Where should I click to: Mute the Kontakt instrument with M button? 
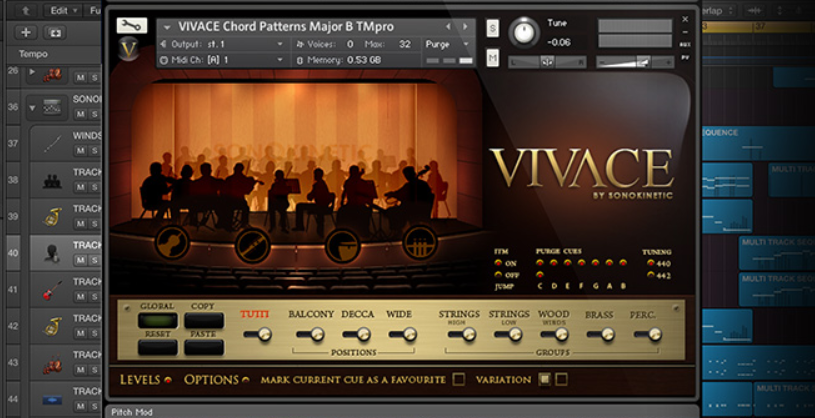pos(492,57)
